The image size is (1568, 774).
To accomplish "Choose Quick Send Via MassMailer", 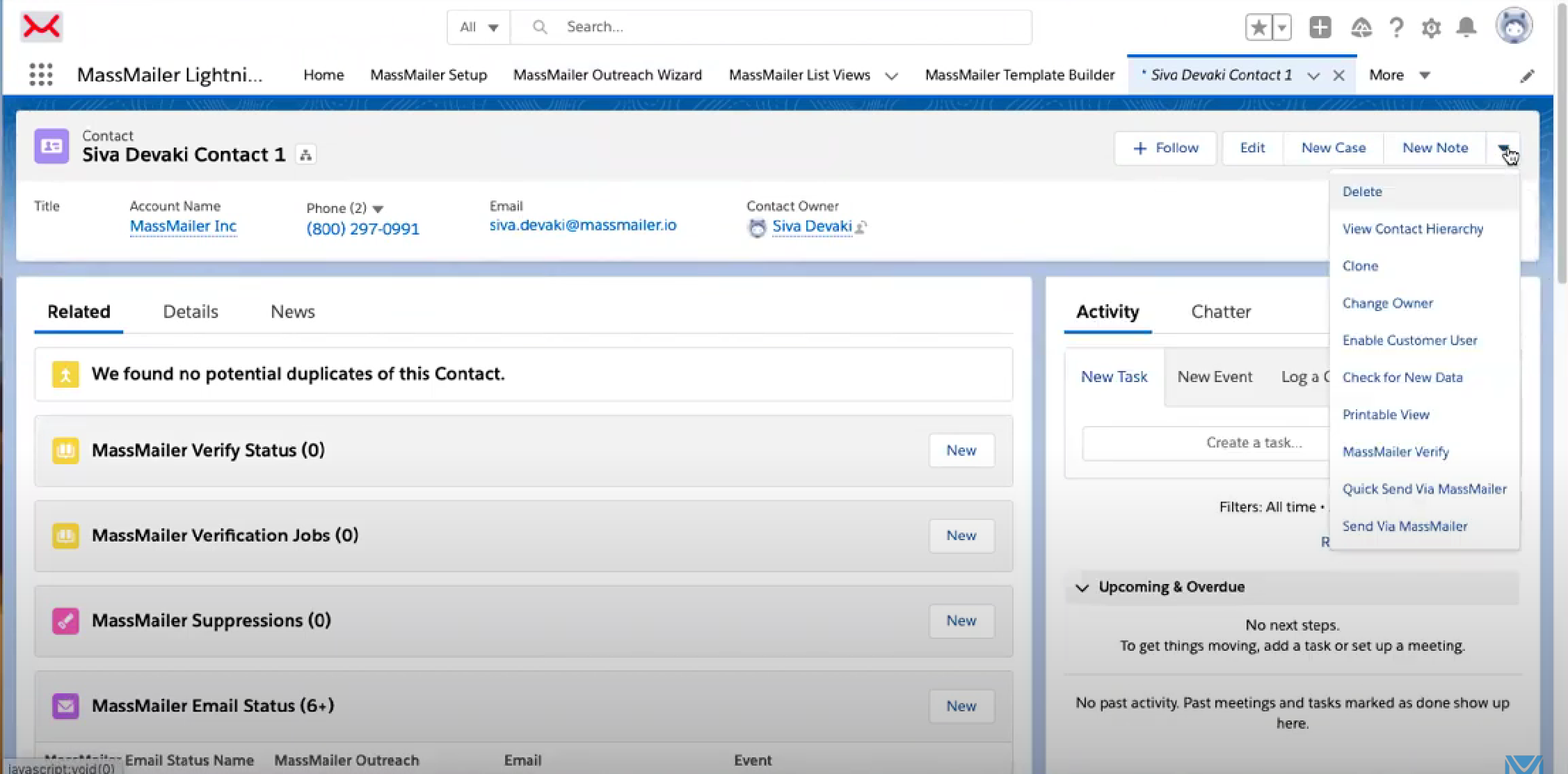I will (1424, 489).
